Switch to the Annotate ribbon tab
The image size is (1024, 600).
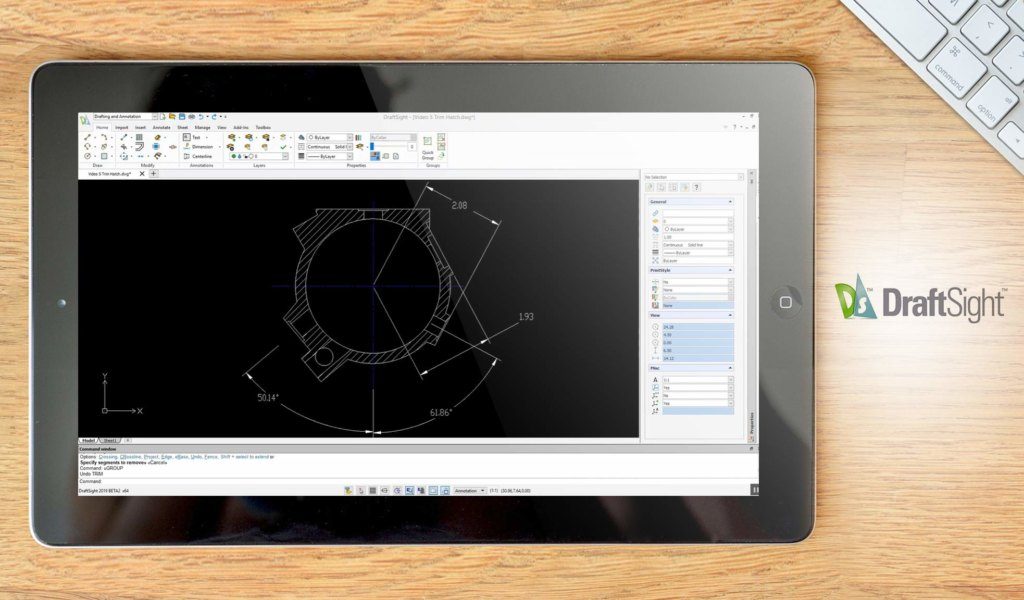(162, 127)
